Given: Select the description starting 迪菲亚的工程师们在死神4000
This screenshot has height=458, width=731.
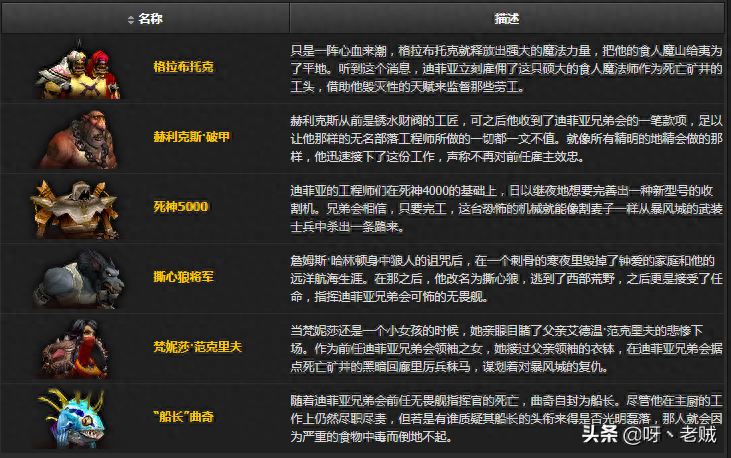Looking at the screenshot, I should click(x=506, y=208).
